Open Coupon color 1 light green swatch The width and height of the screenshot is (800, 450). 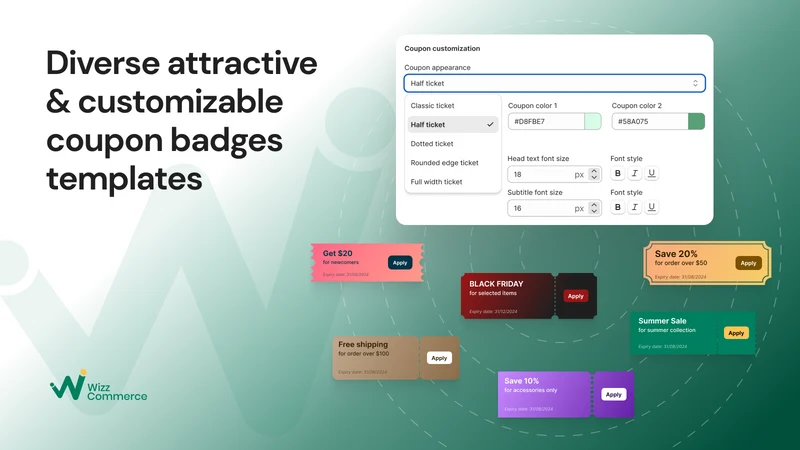592,121
